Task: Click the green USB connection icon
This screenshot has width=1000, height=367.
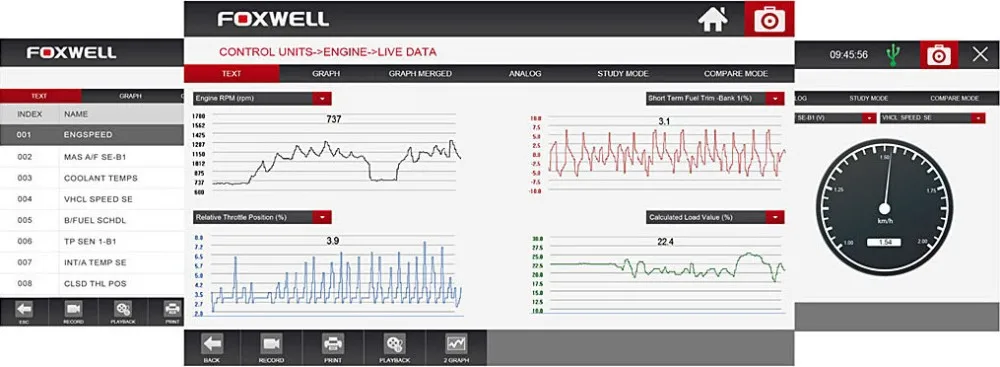Action: tap(893, 55)
